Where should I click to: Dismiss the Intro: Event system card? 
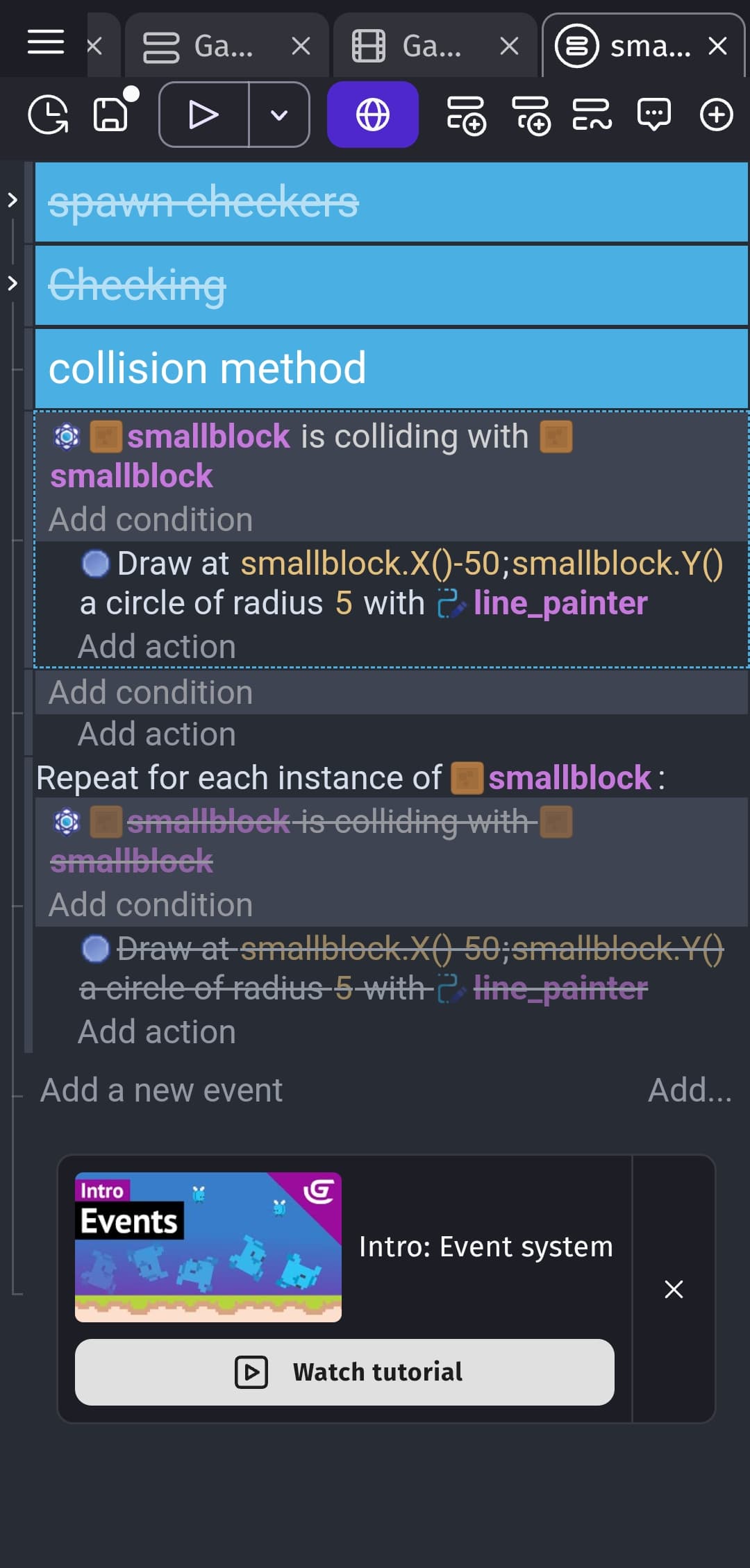(674, 1289)
